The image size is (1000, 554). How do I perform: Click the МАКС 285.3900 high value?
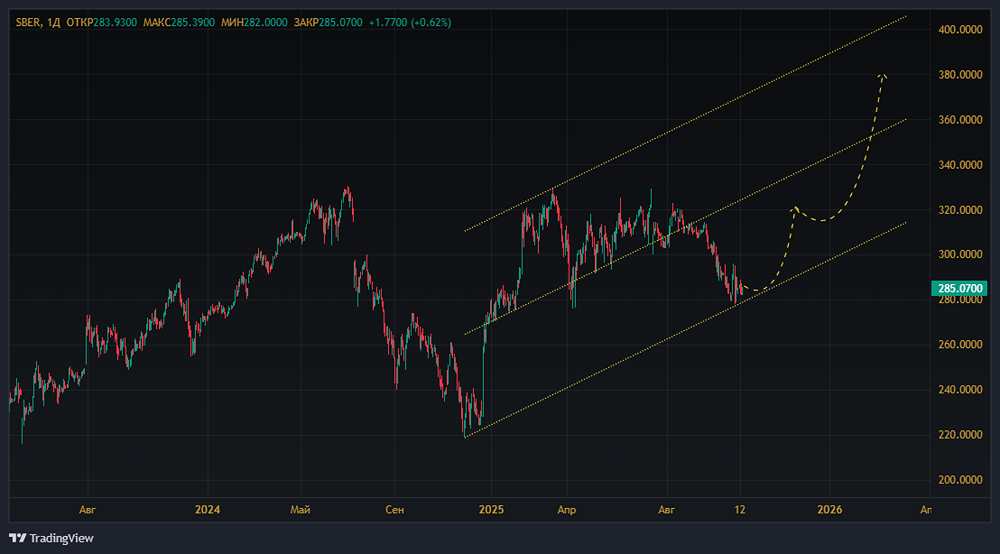coord(179,22)
